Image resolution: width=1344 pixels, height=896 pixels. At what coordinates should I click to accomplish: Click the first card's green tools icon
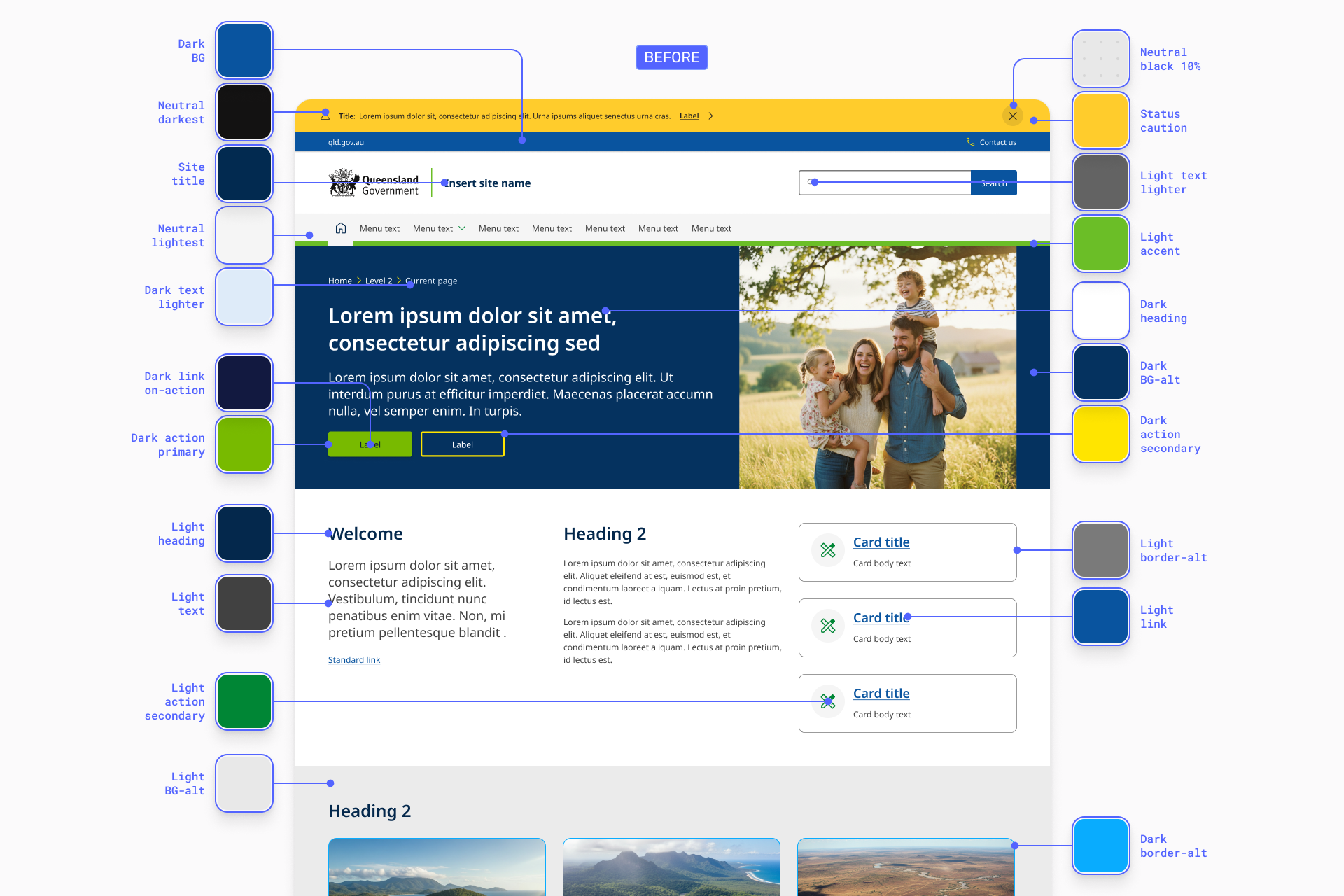(x=828, y=551)
